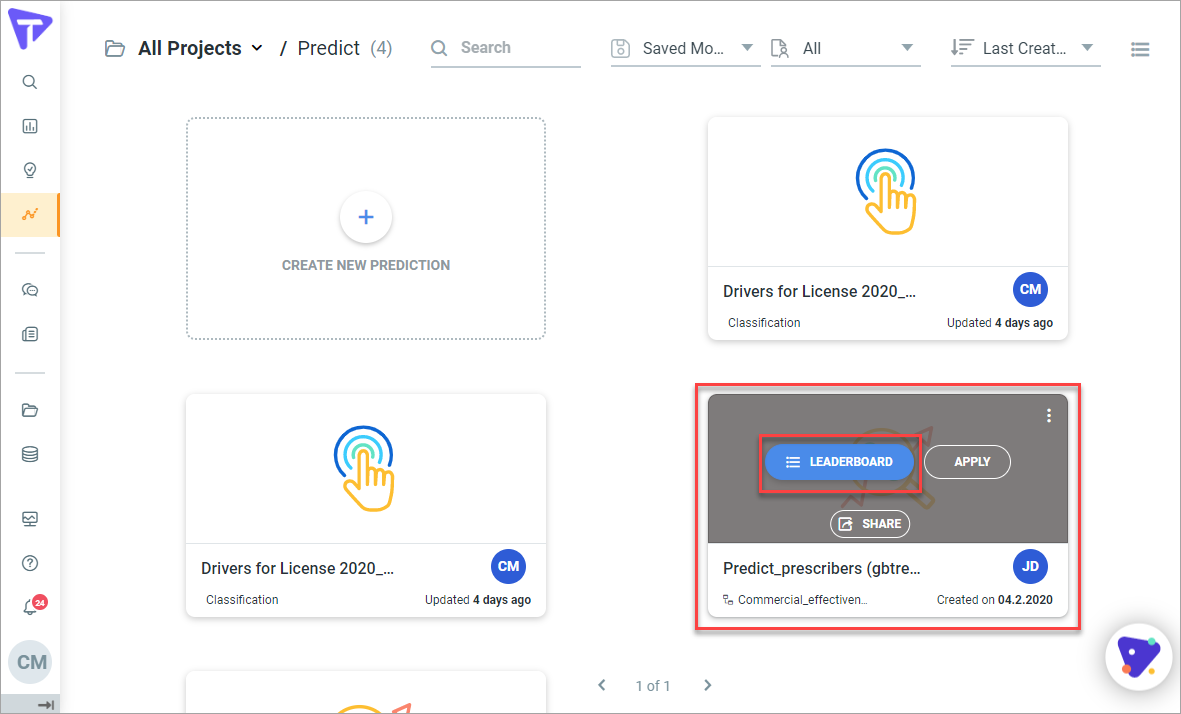Open the All Projects dropdown
This screenshot has width=1181, height=714.
tap(200, 48)
